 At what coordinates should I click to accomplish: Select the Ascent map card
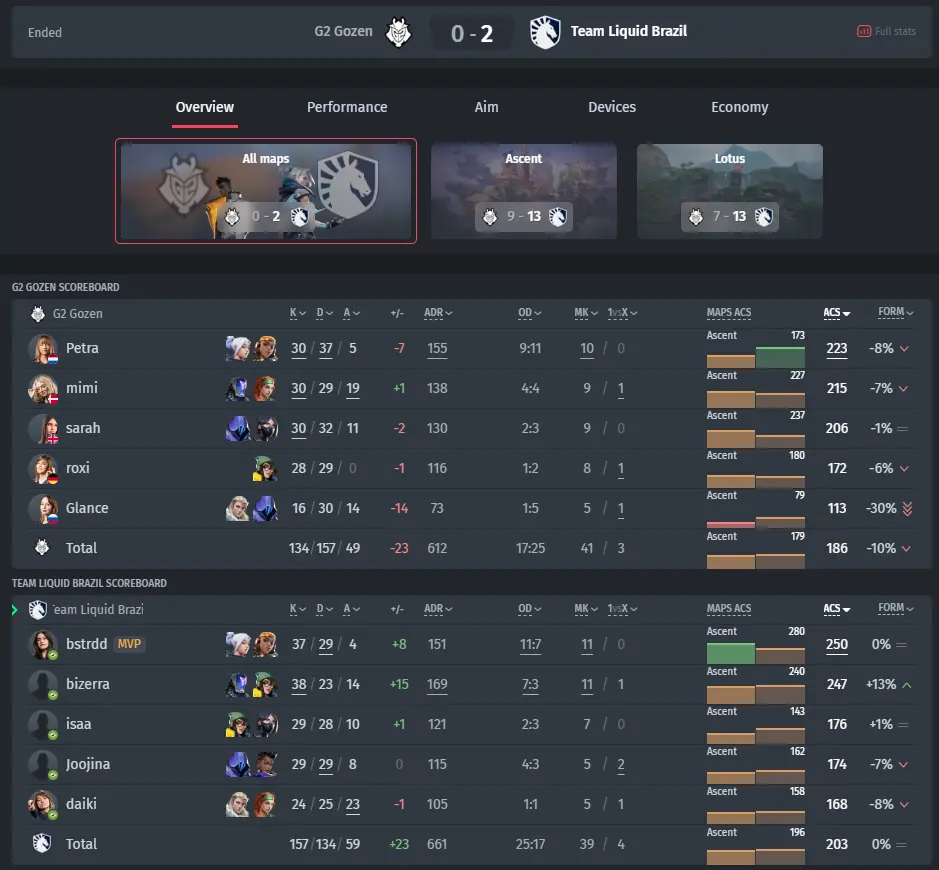click(524, 191)
